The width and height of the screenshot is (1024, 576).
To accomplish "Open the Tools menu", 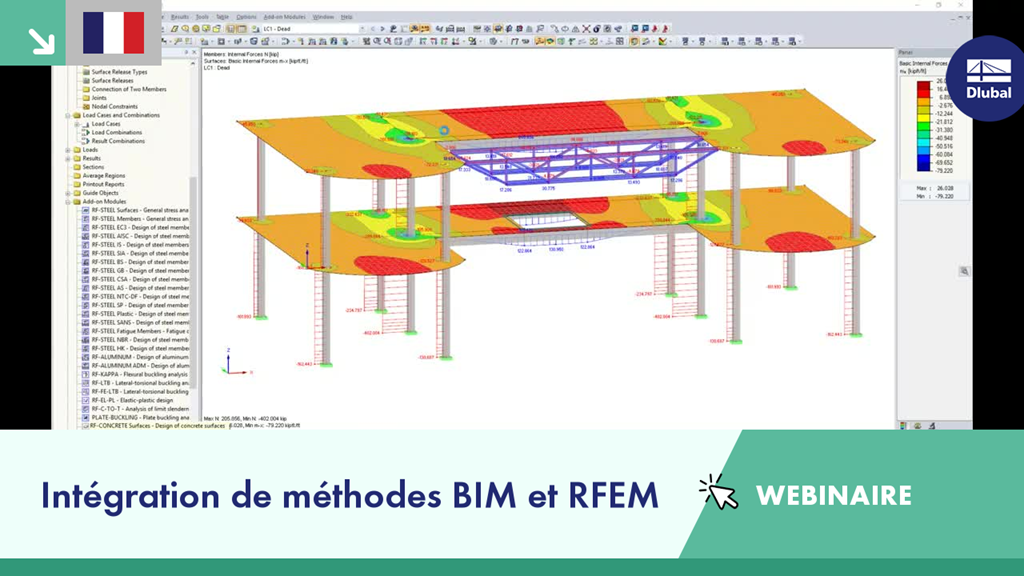I will [x=202, y=17].
